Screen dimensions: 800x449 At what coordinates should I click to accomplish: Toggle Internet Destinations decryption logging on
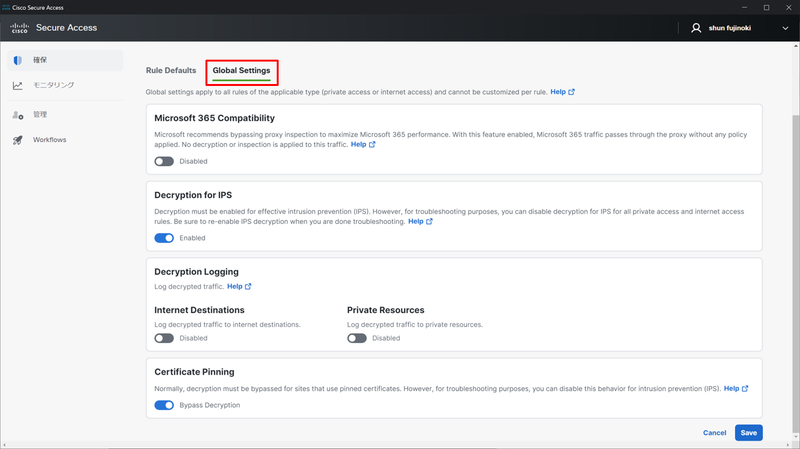(164, 338)
